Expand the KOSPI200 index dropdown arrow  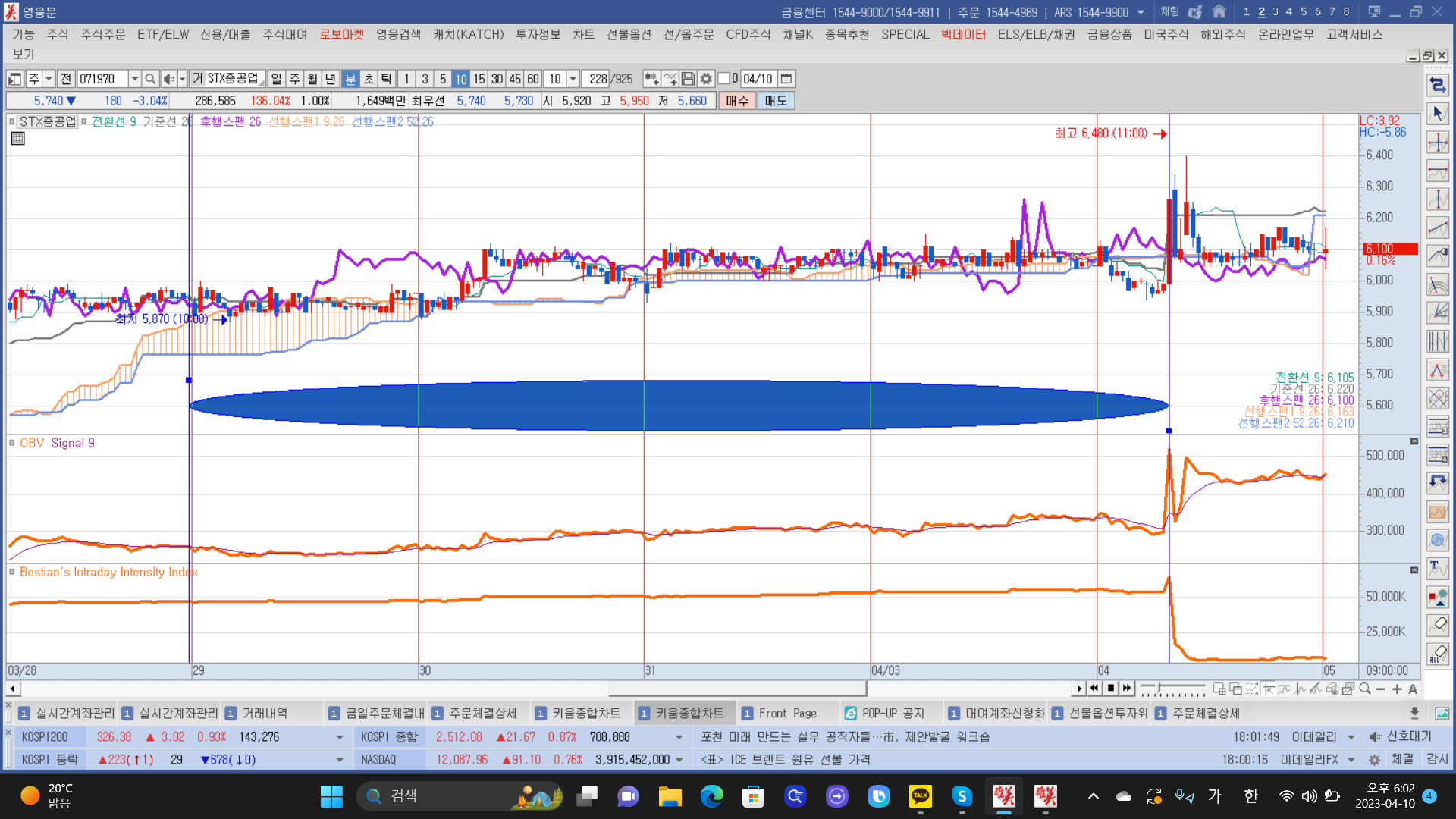coord(339,737)
